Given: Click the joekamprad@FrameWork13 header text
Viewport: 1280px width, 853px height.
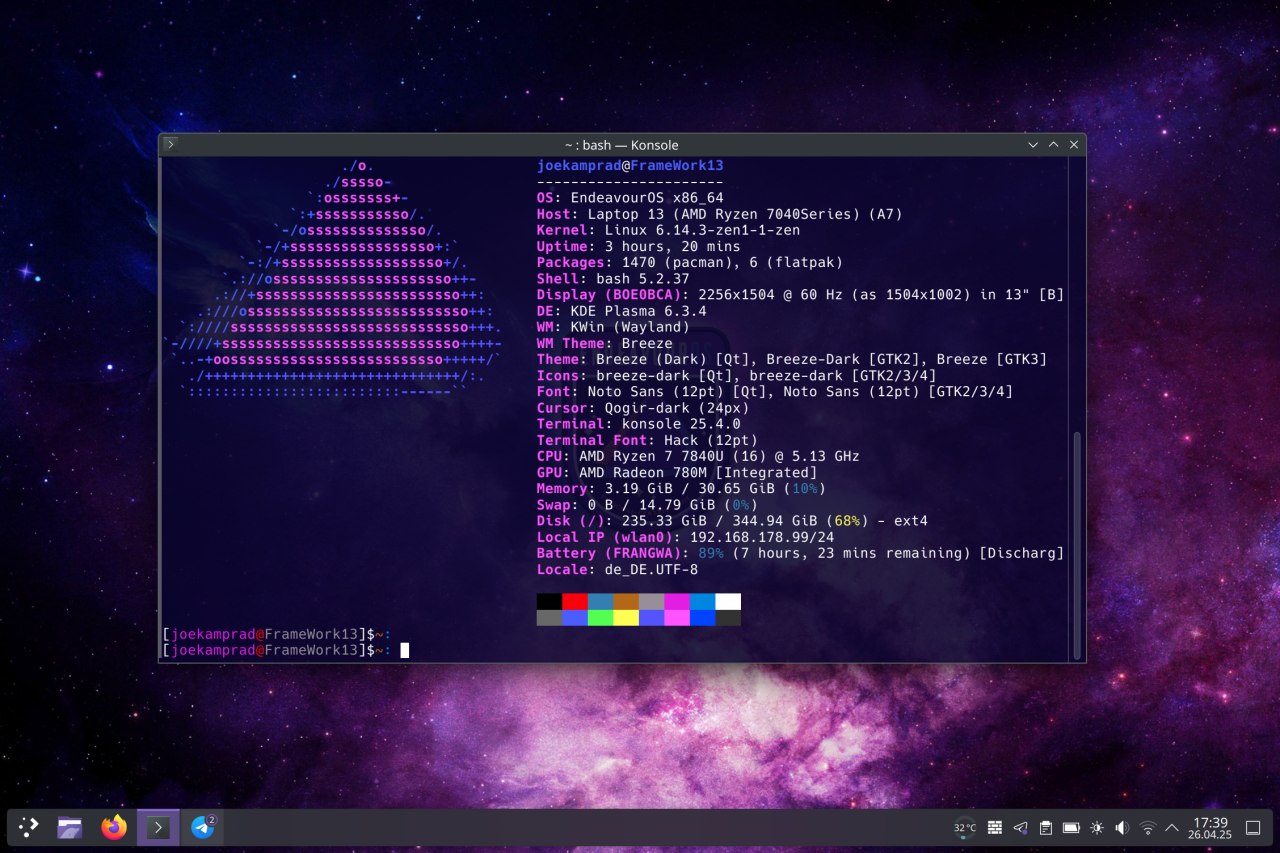Looking at the screenshot, I should (x=630, y=166).
